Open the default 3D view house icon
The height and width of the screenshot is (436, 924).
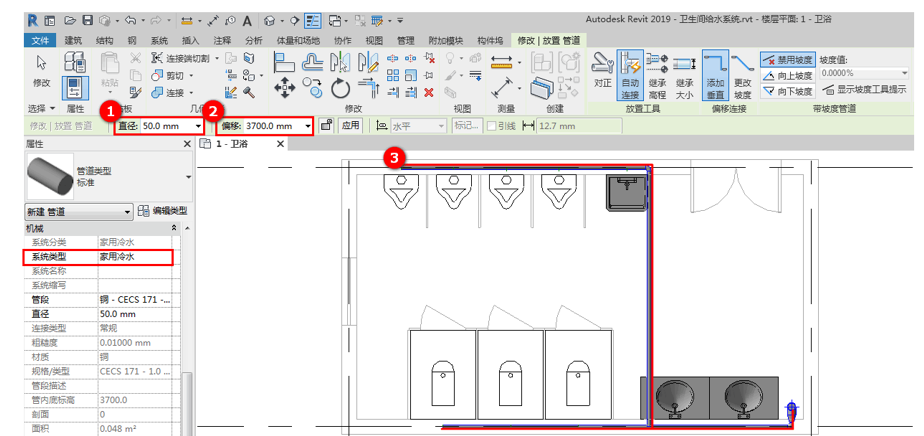tap(269, 21)
